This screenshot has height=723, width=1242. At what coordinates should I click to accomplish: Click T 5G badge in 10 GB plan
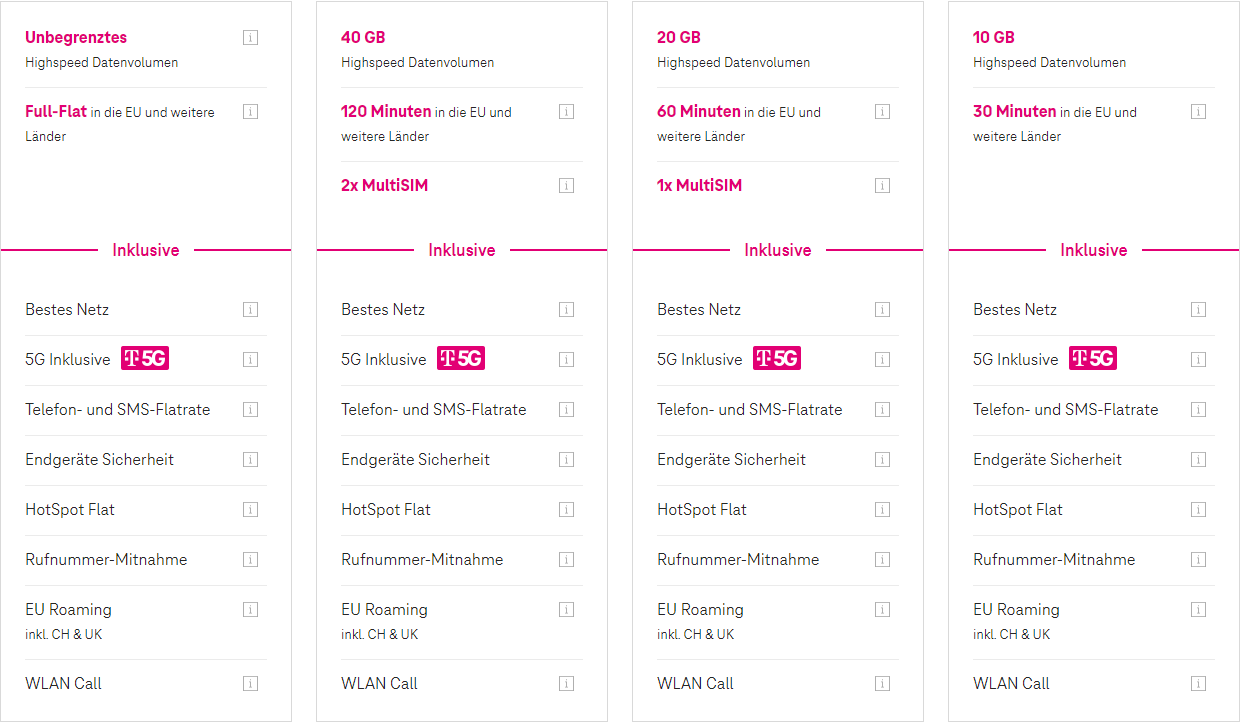(x=1093, y=358)
